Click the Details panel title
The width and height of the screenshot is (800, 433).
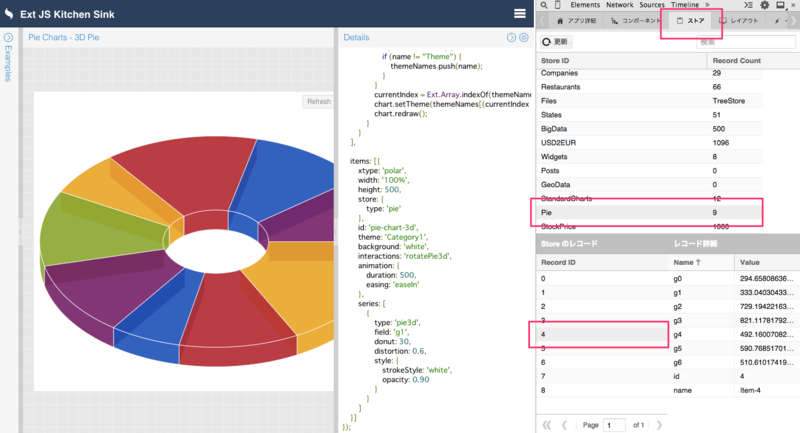coord(356,37)
